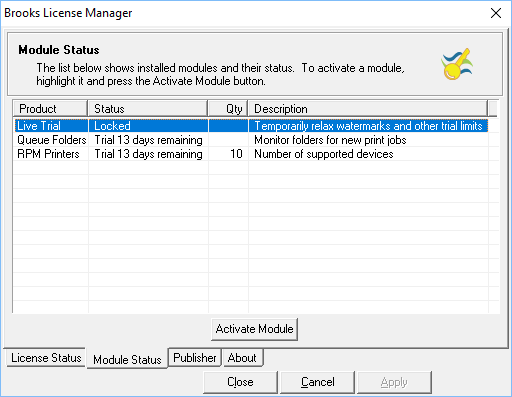512x397 pixels.
Task: Open the Publisher tab
Action: pos(195,358)
